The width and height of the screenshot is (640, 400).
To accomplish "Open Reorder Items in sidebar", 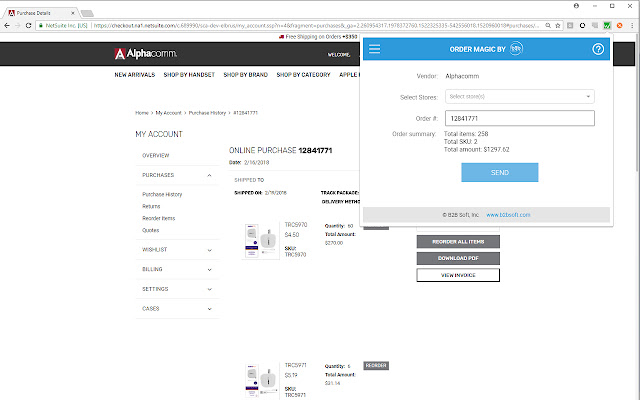I will click(158, 218).
